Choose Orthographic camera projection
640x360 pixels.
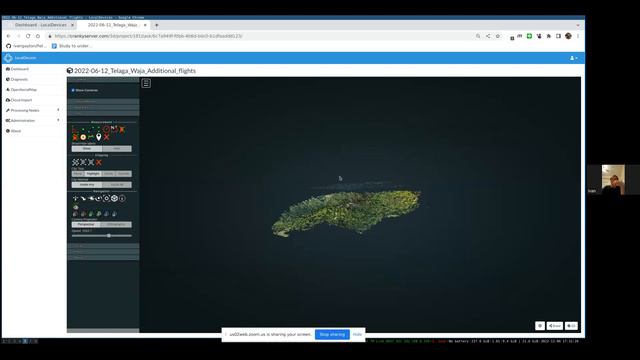(116, 224)
